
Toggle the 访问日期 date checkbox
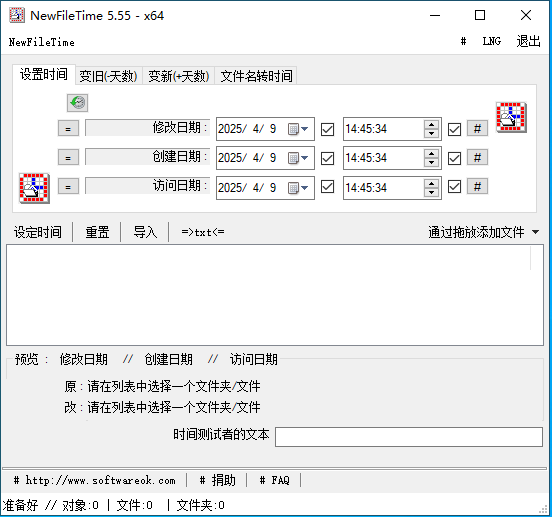point(327,187)
